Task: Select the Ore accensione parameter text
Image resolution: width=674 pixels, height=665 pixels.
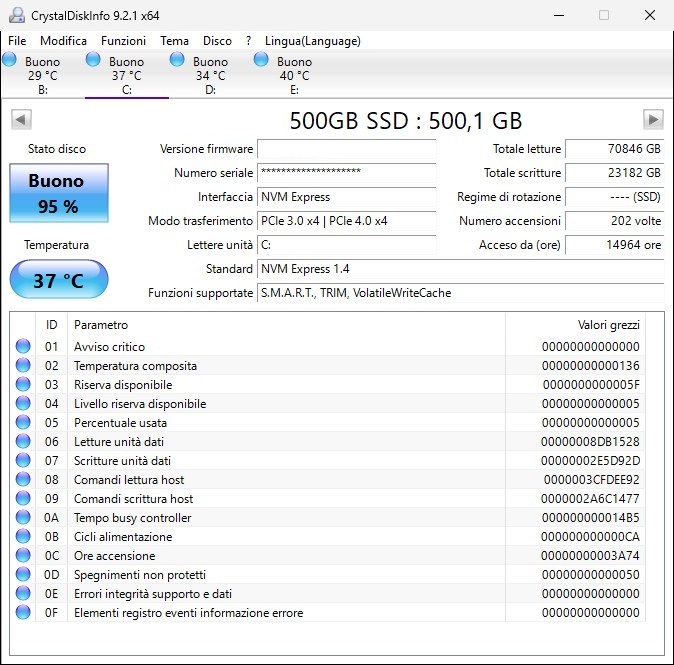Action: point(114,555)
